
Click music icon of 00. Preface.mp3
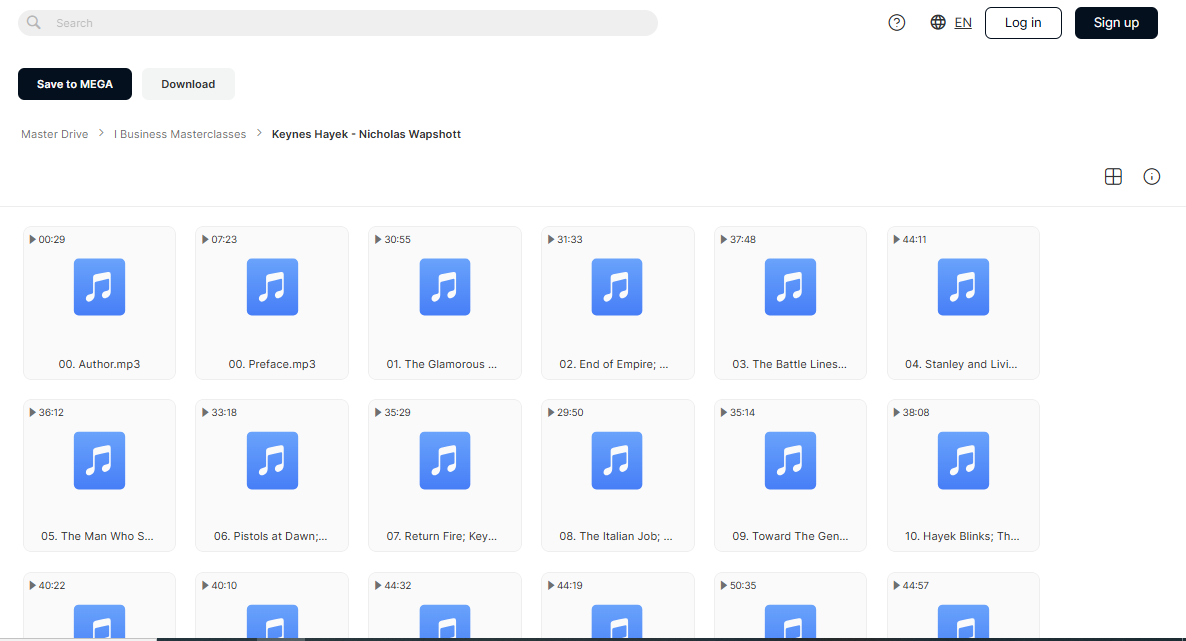pyautogui.click(x=272, y=287)
